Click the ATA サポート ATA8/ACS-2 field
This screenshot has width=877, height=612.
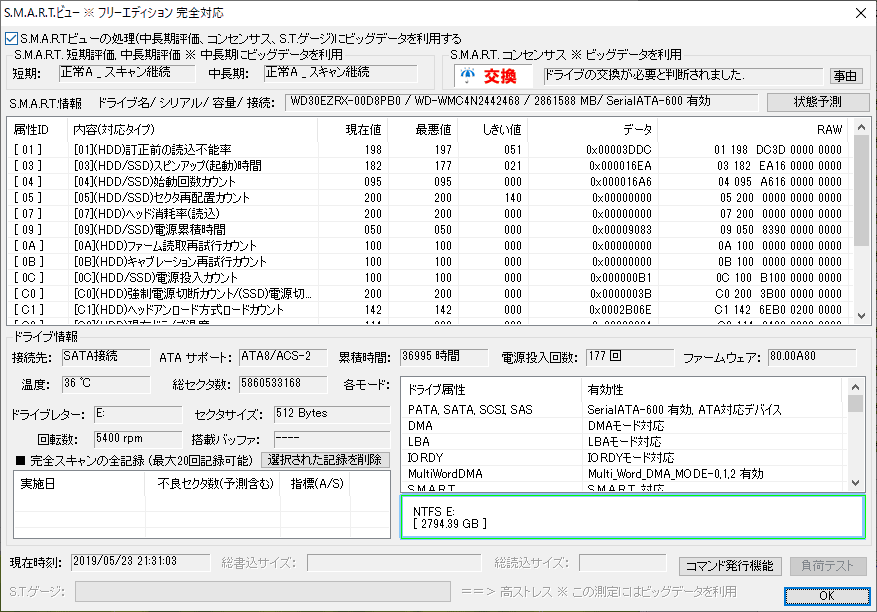[283, 357]
